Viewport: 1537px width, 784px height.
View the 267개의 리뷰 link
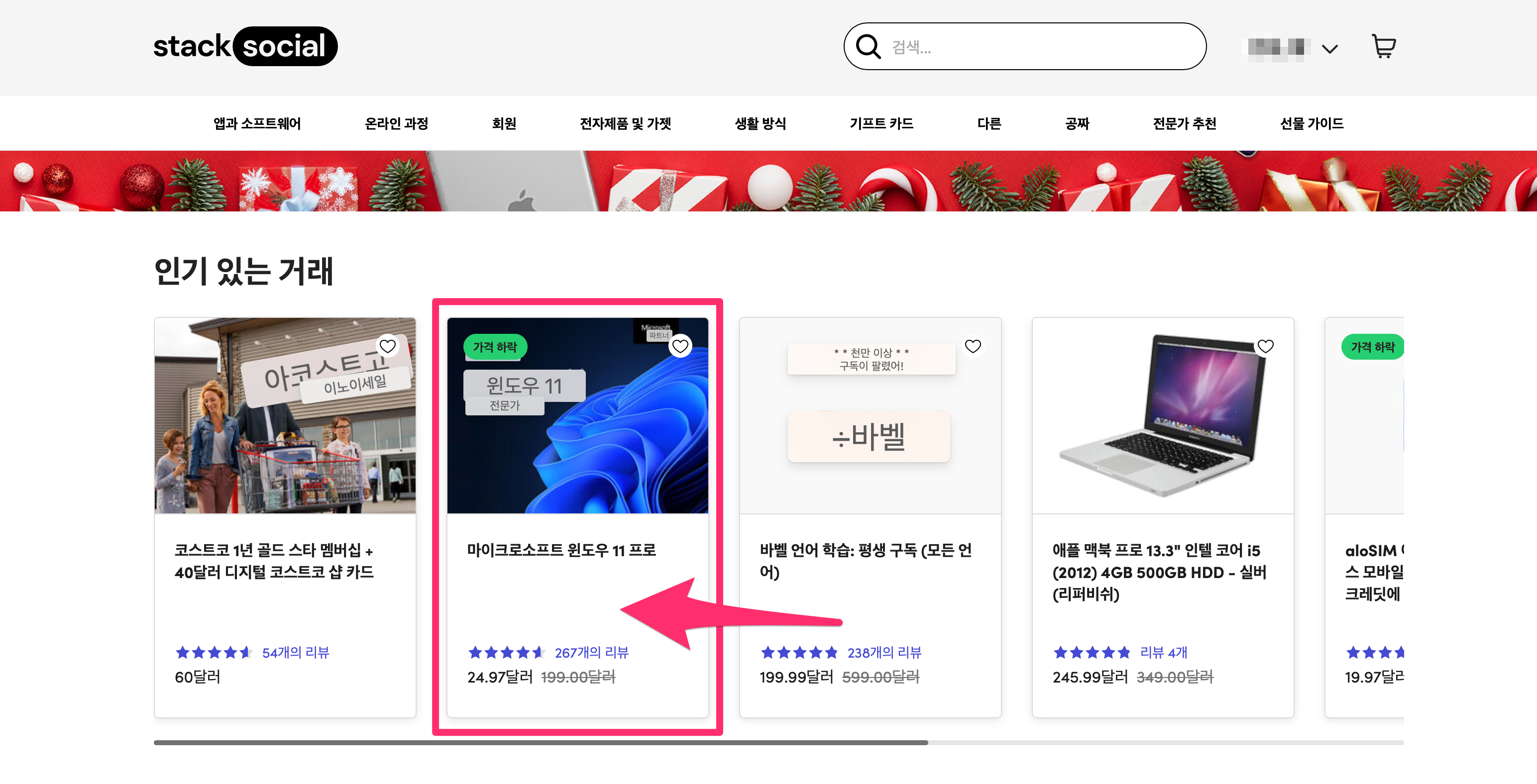click(591, 652)
